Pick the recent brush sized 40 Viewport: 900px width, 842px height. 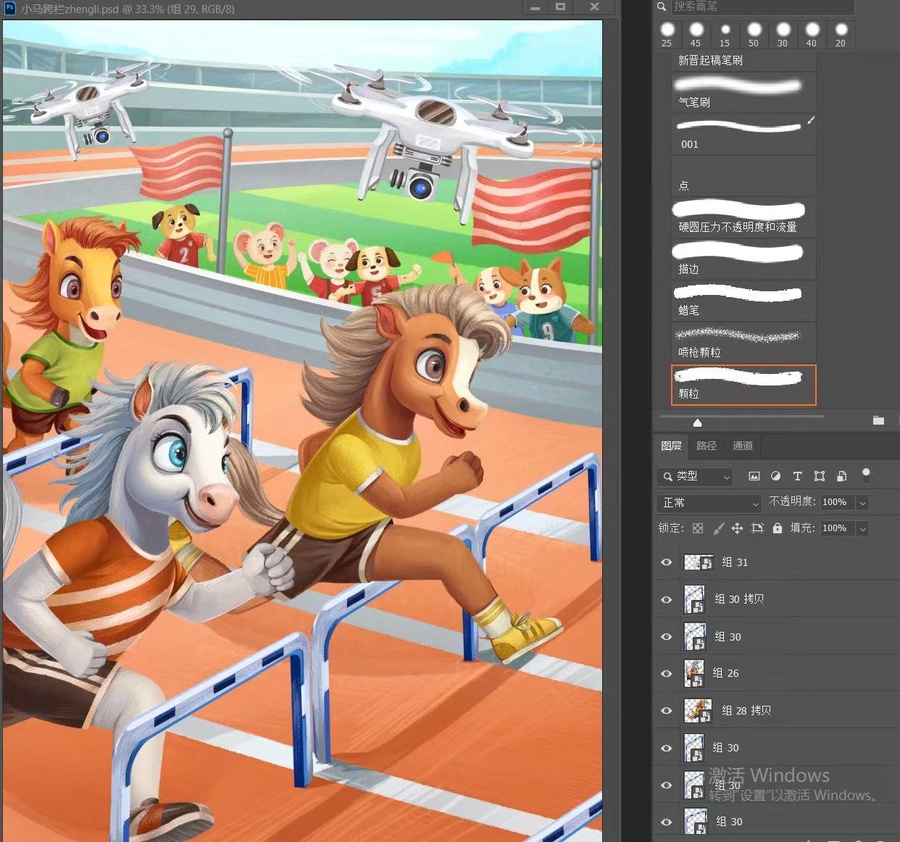812,34
